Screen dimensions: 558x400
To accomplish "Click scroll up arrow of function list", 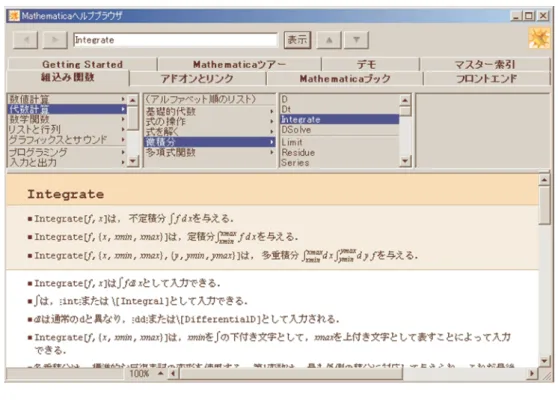I will point(405,100).
